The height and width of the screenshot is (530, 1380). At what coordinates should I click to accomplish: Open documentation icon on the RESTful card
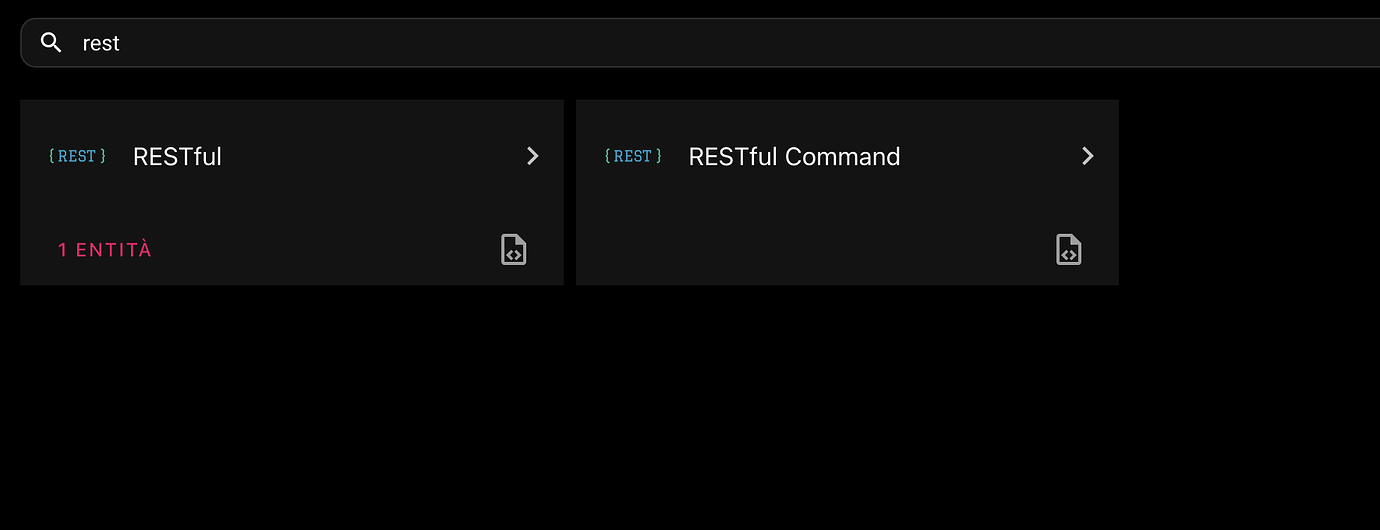(x=513, y=249)
